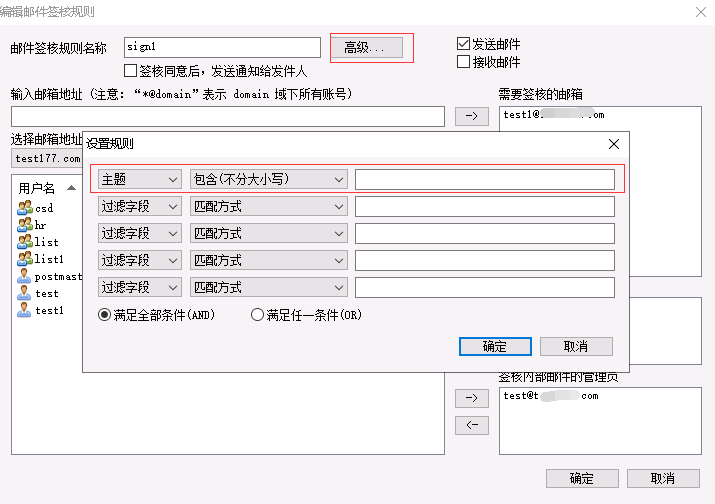This screenshot has width=715, height=504.
Task: Enable the 接收邮件 checkbox
Action: (x=464, y=62)
